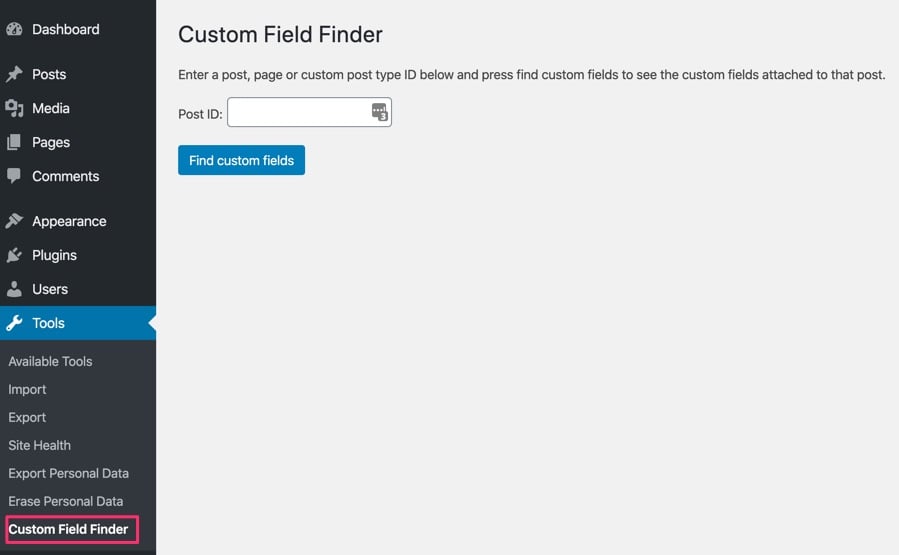Open Site Health submenu item
The image size is (899, 555).
(39, 445)
